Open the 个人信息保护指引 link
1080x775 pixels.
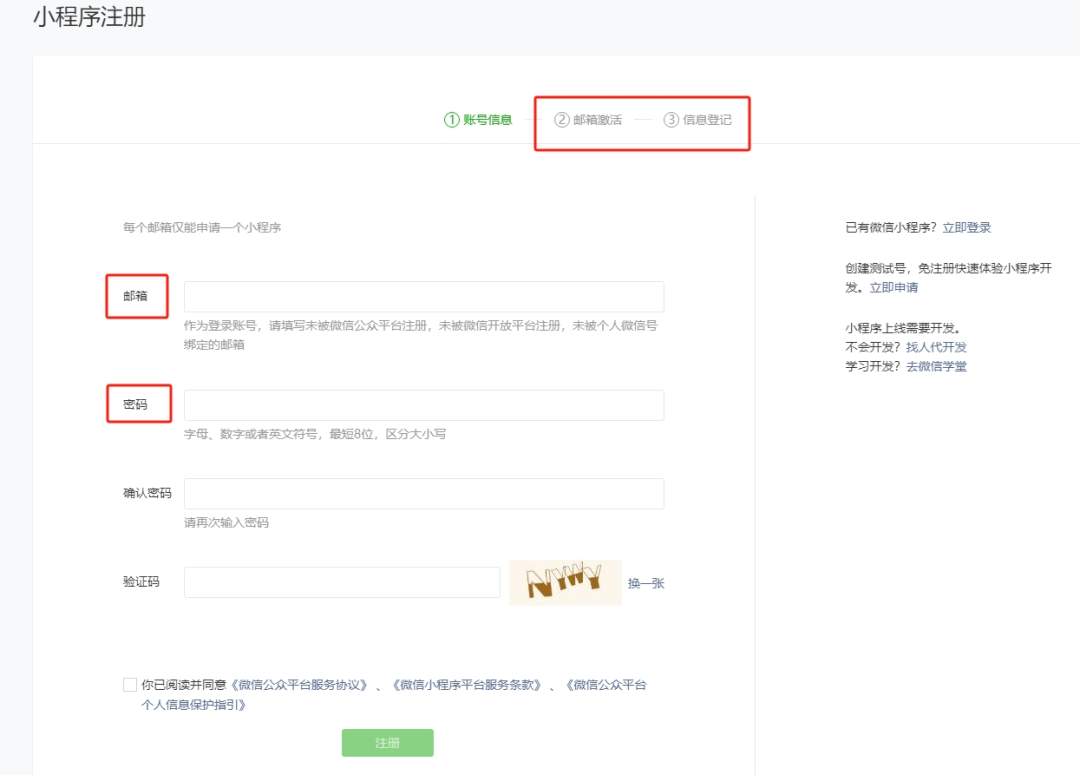(193, 705)
